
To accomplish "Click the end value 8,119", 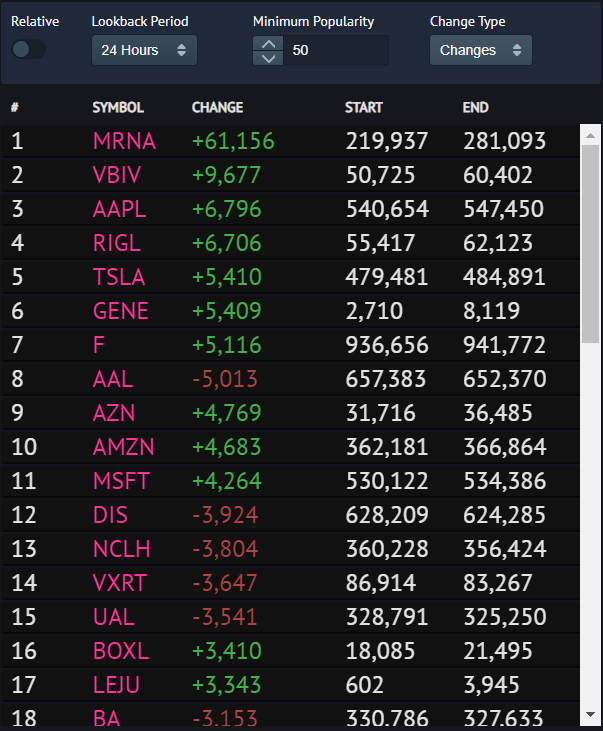I will point(491,311).
